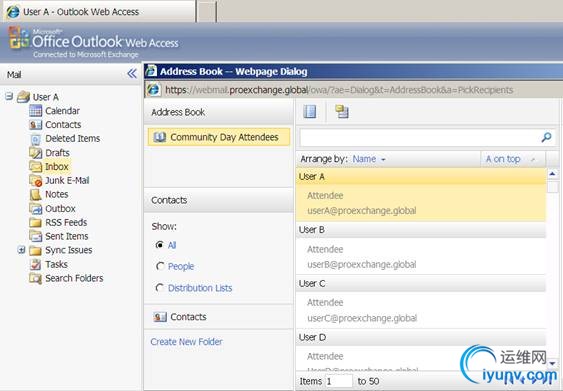The width and height of the screenshot is (563, 391).
Task: Expand the Sync Issues folder
Action: click(x=21, y=250)
